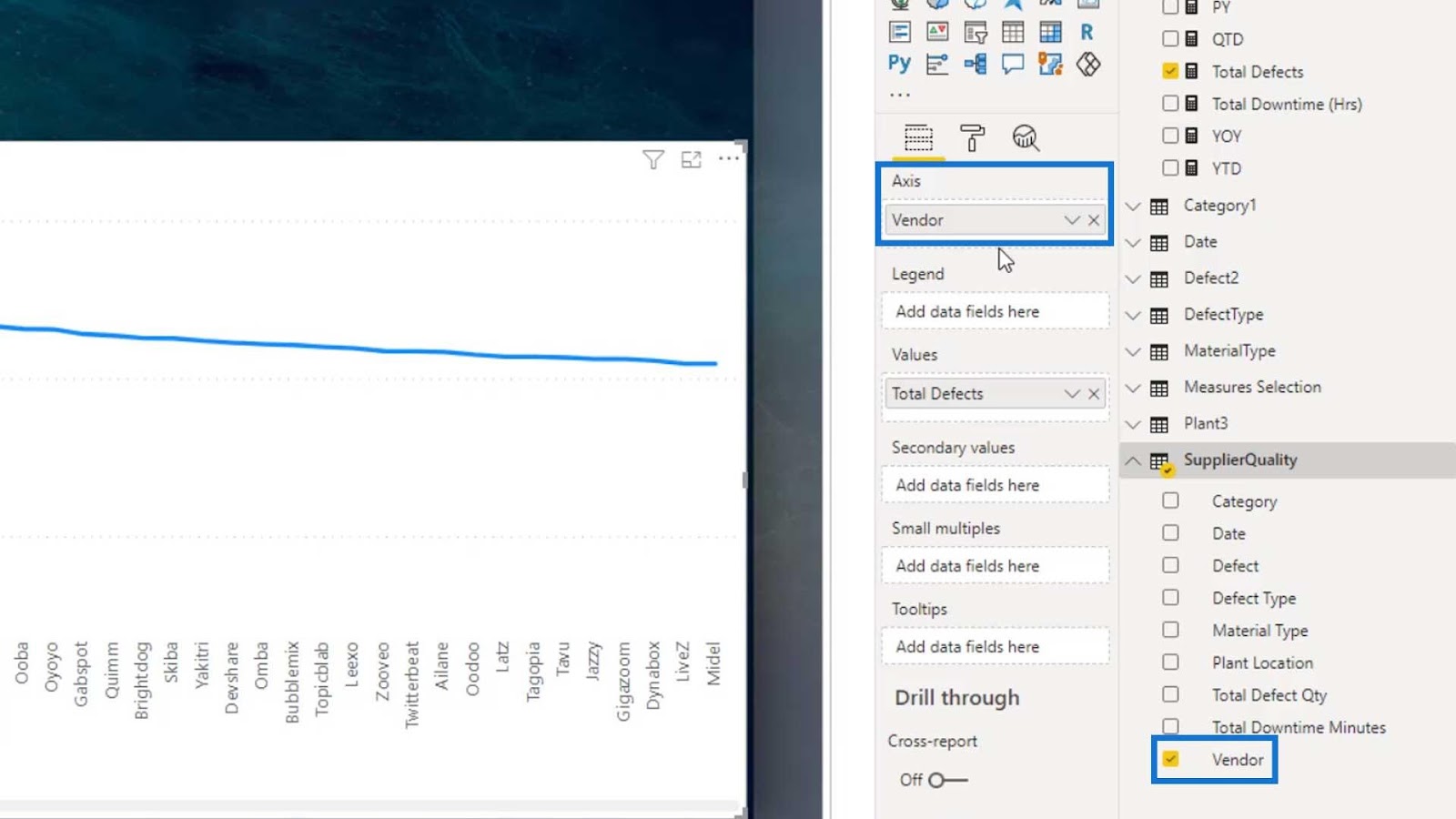Check the YOY measure checkbox
Image resolution: width=1456 pixels, height=819 pixels.
click(x=1170, y=136)
